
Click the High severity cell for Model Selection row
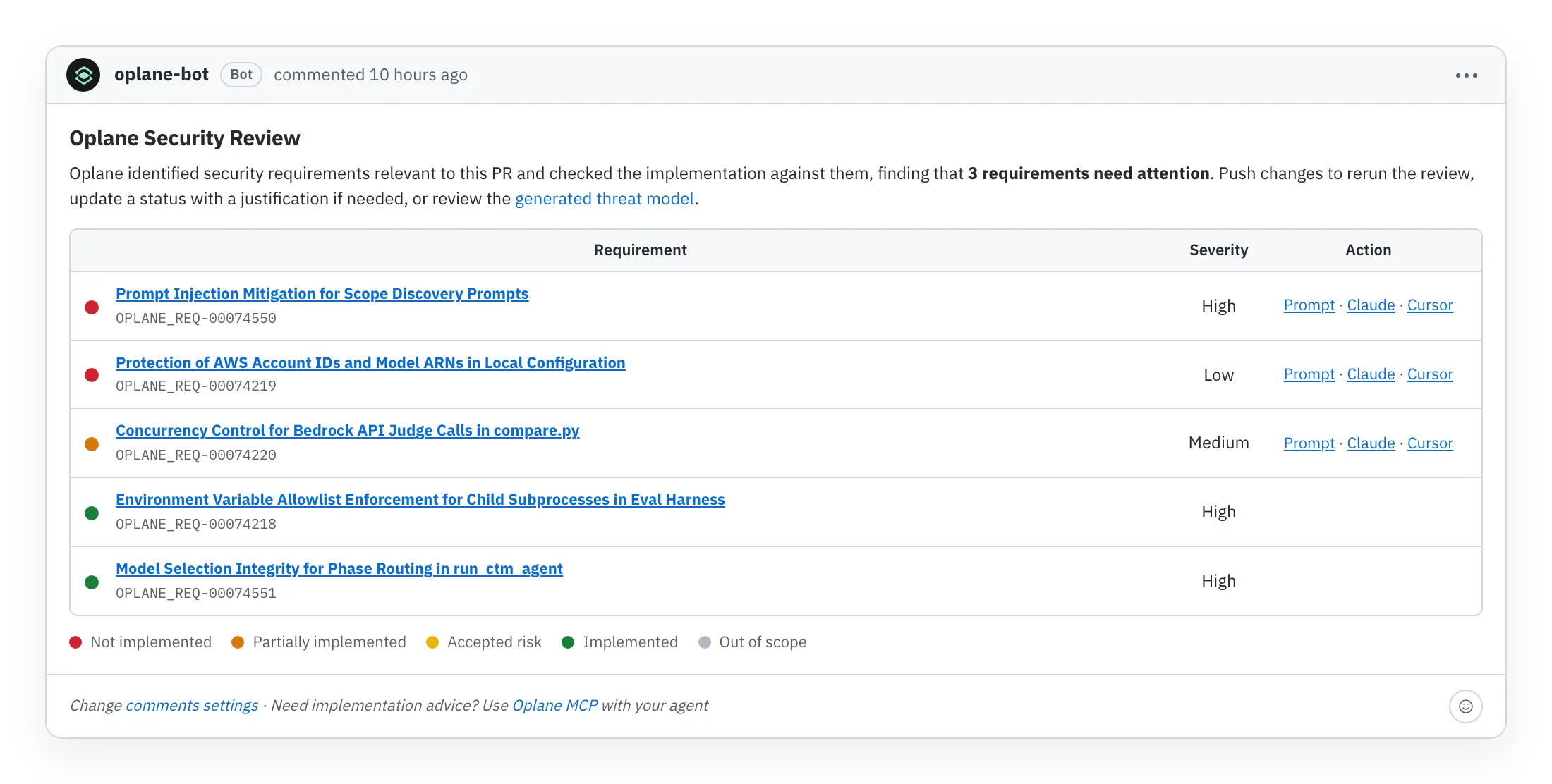[x=1218, y=581]
